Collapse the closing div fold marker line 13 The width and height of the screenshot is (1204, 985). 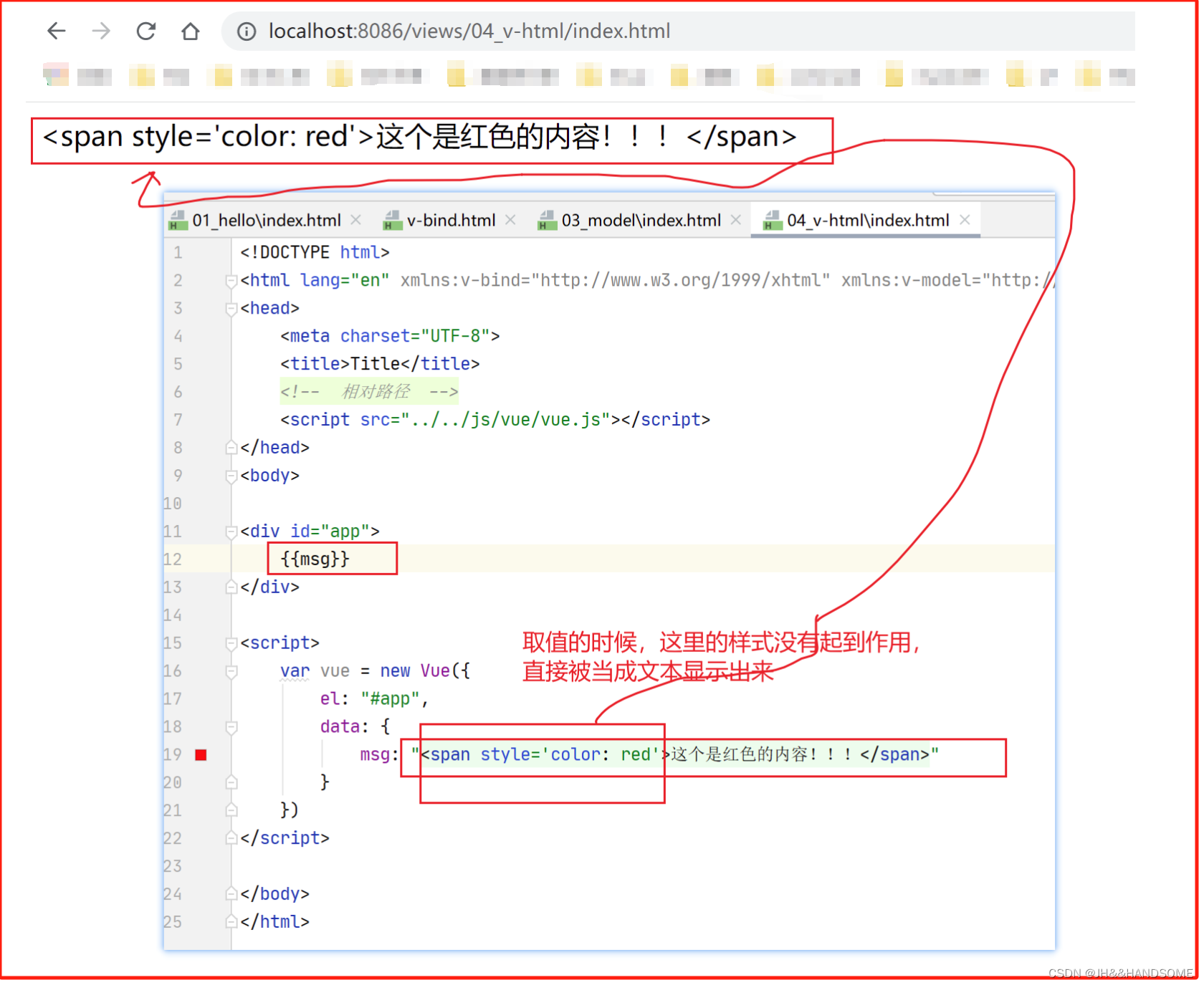(231, 587)
